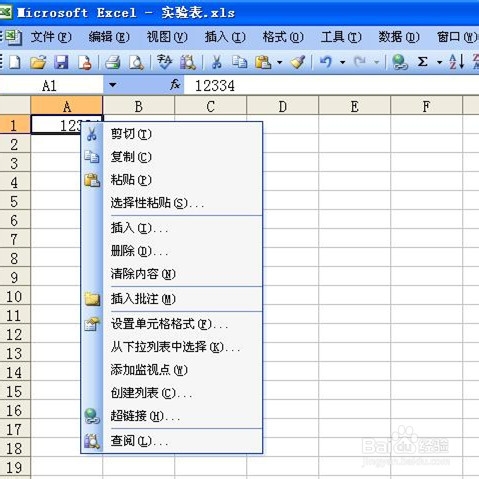The height and width of the screenshot is (479, 479).
Task: Open the 工具(T) menu
Action: click(341, 37)
